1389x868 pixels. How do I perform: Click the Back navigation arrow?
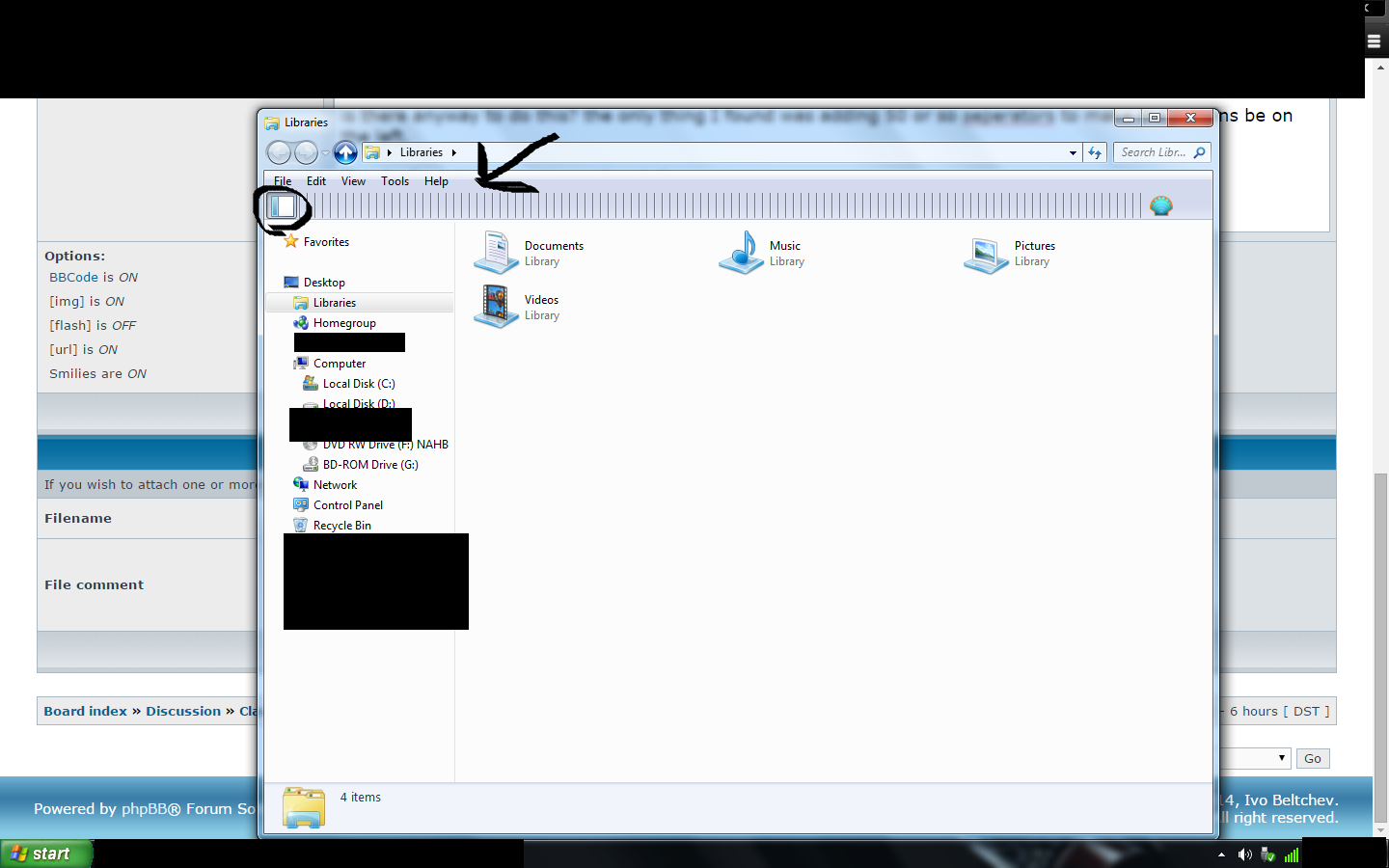[279, 152]
